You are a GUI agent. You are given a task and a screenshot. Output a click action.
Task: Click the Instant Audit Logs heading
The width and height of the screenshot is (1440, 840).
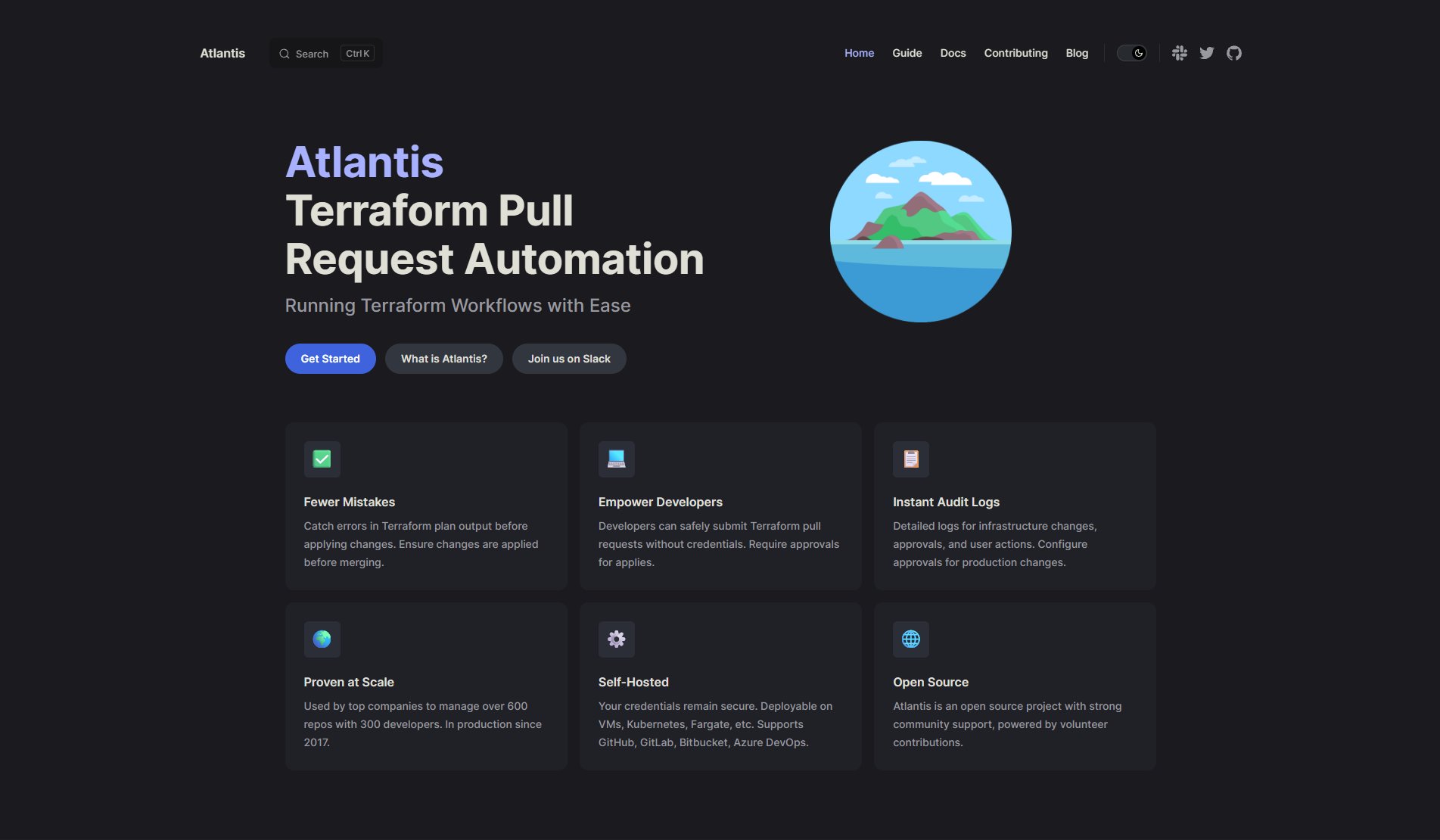point(946,502)
